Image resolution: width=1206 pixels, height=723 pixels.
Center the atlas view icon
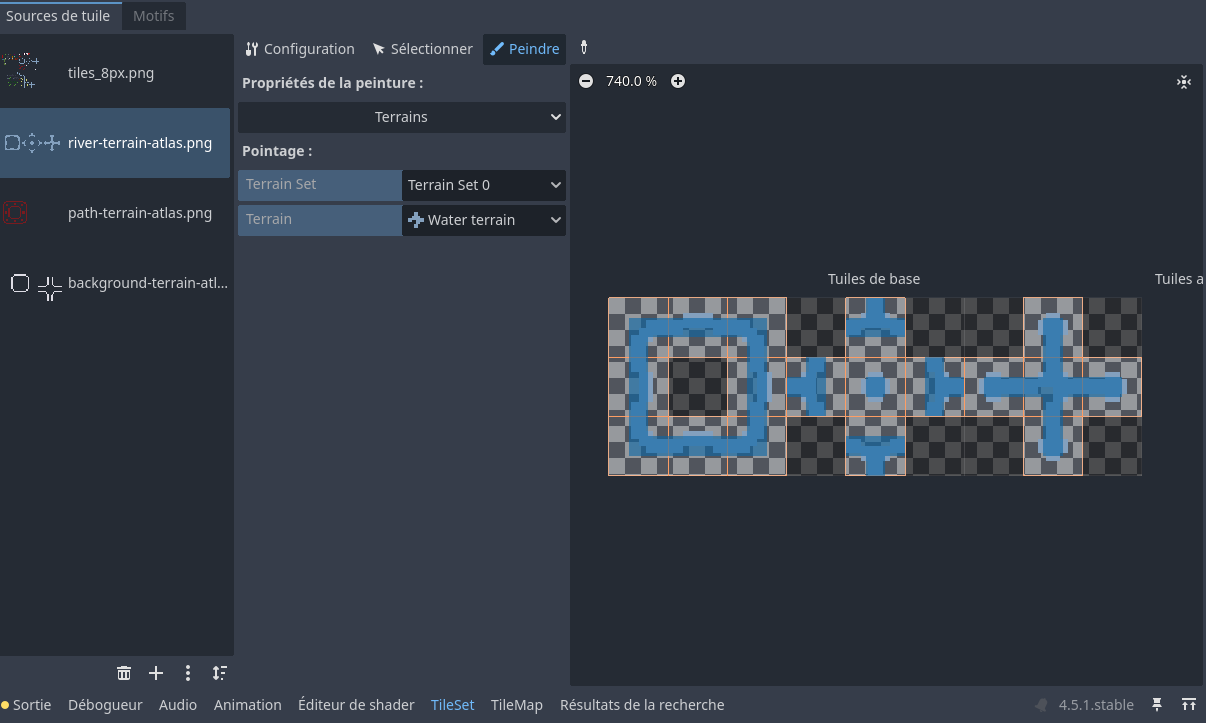click(1184, 82)
